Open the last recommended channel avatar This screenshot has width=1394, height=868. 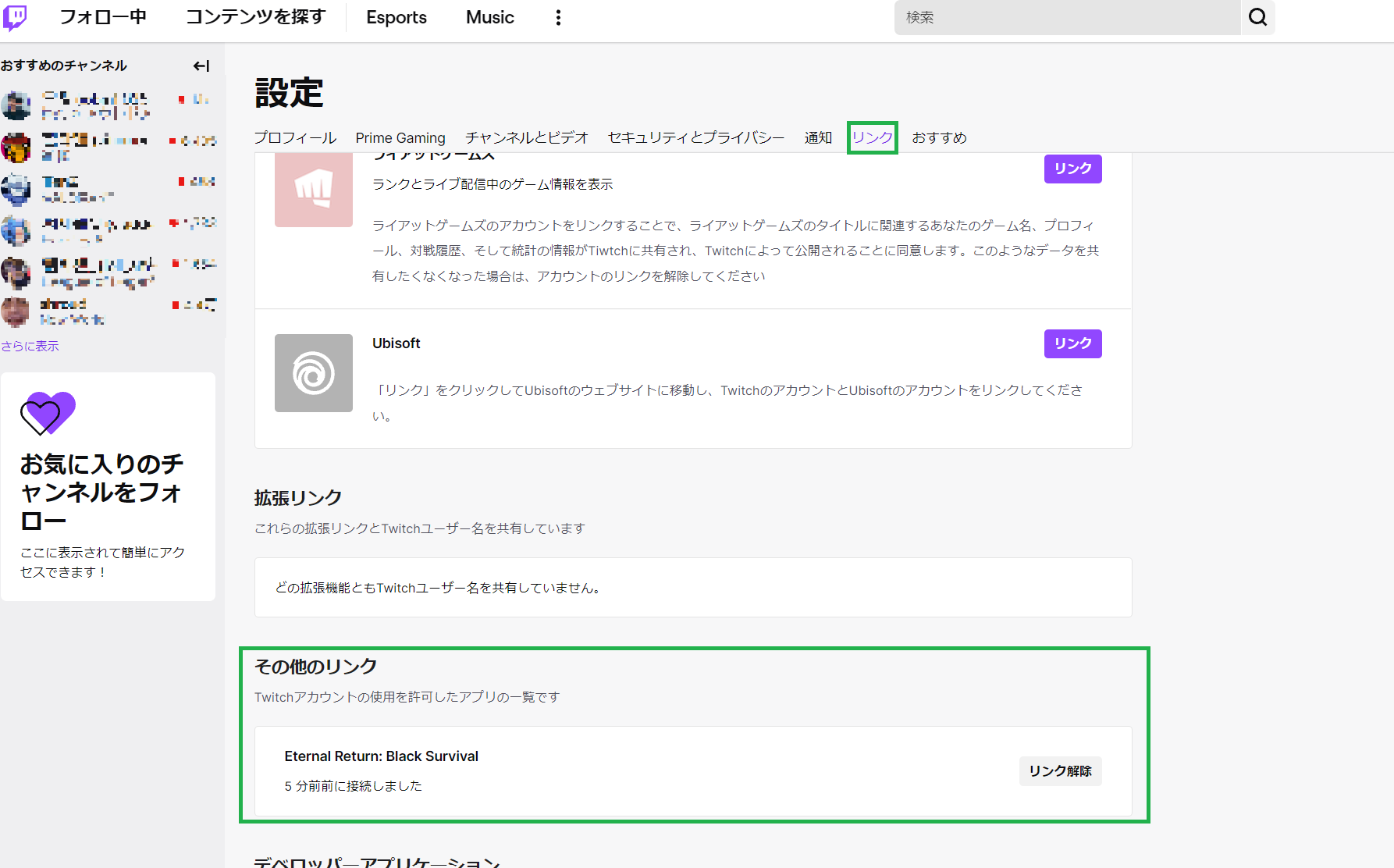(x=16, y=311)
